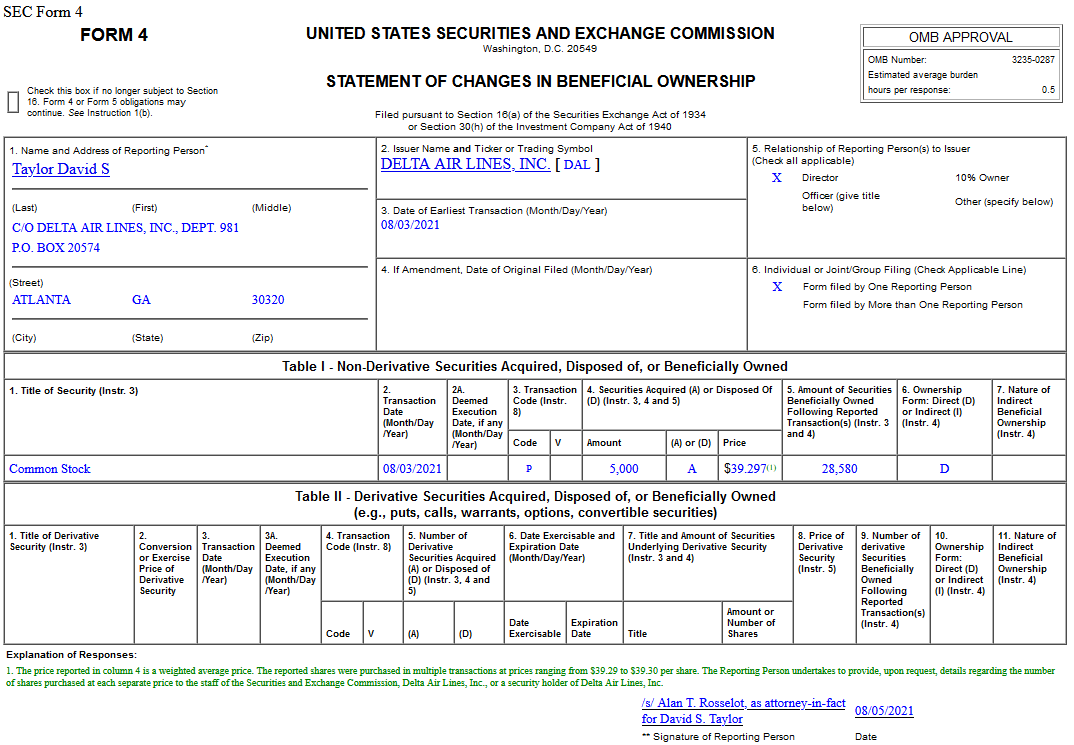Open the DELTA AIR LINES, INC. issuer link
The width and height of the screenshot is (1074, 745).
coord(465,164)
